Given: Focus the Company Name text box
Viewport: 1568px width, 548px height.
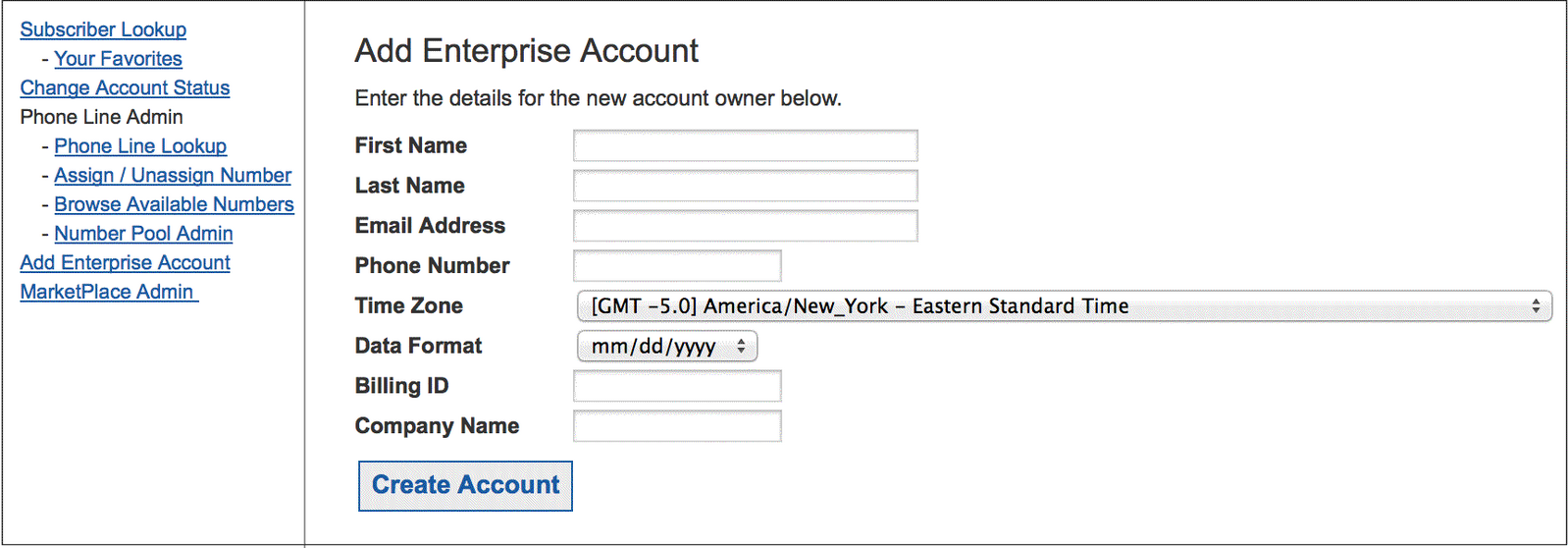Looking at the screenshot, I should [x=677, y=426].
